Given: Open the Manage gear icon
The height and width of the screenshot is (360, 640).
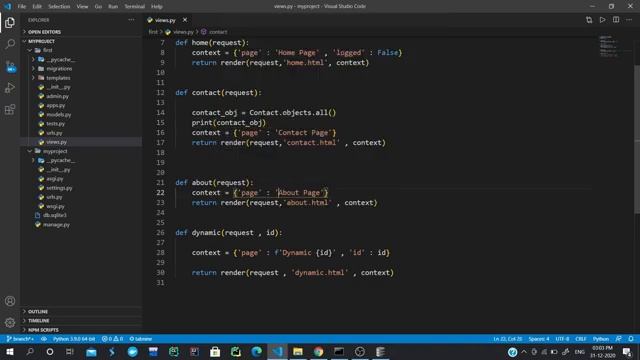Looking at the screenshot, I should 10,323.
